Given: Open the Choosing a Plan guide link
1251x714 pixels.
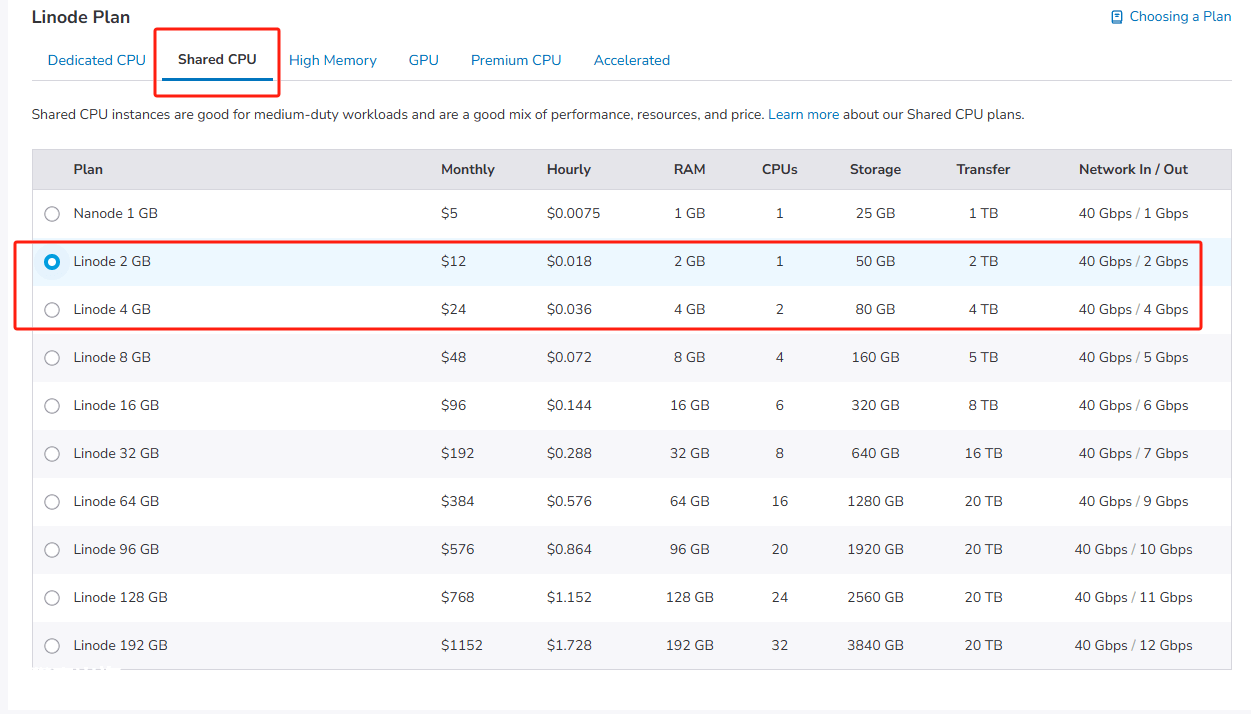Looking at the screenshot, I should 1171,16.
